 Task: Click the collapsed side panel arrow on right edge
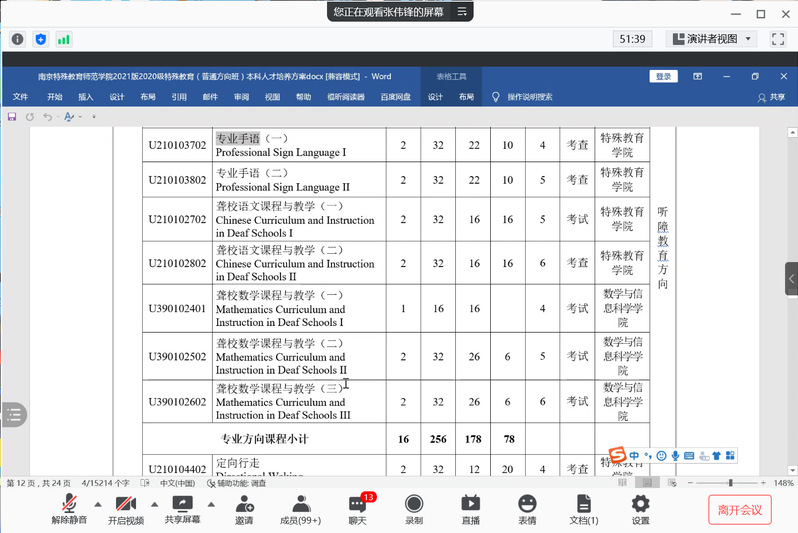click(x=791, y=278)
